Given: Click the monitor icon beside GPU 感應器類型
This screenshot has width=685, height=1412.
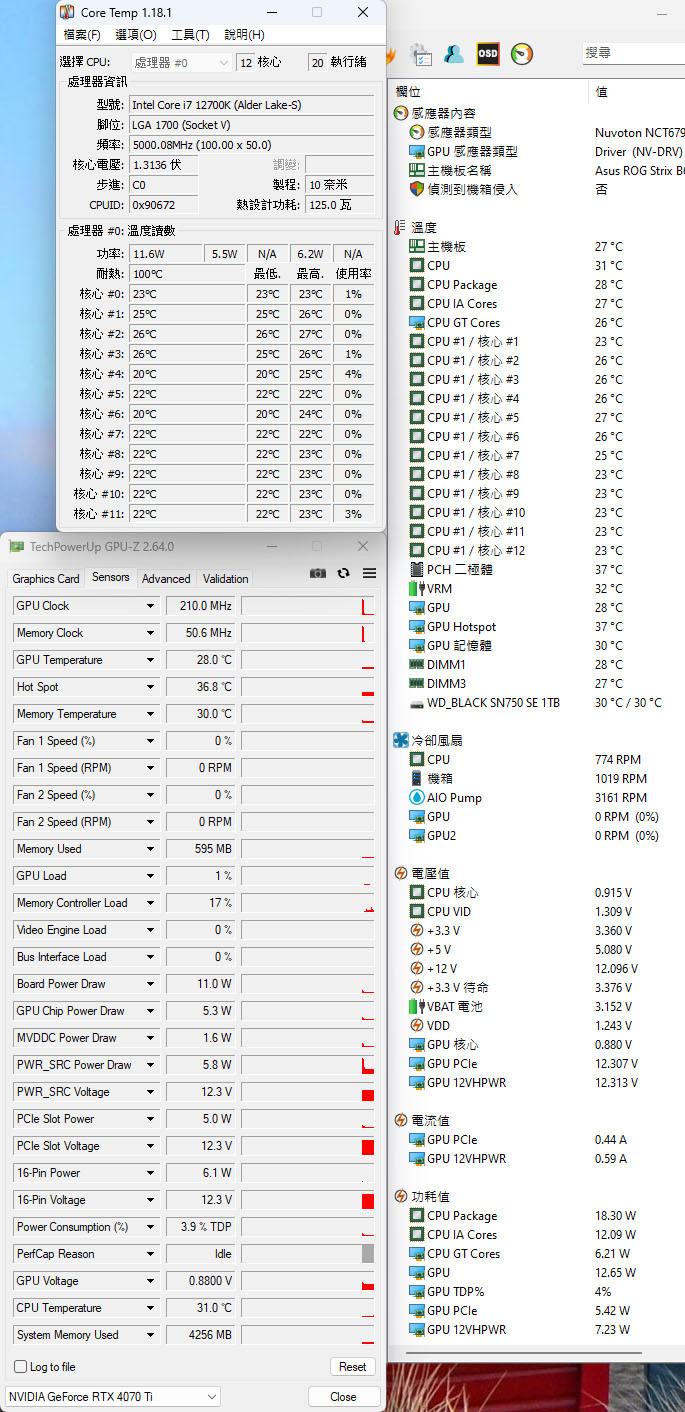Looking at the screenshot, I should 417,151.
